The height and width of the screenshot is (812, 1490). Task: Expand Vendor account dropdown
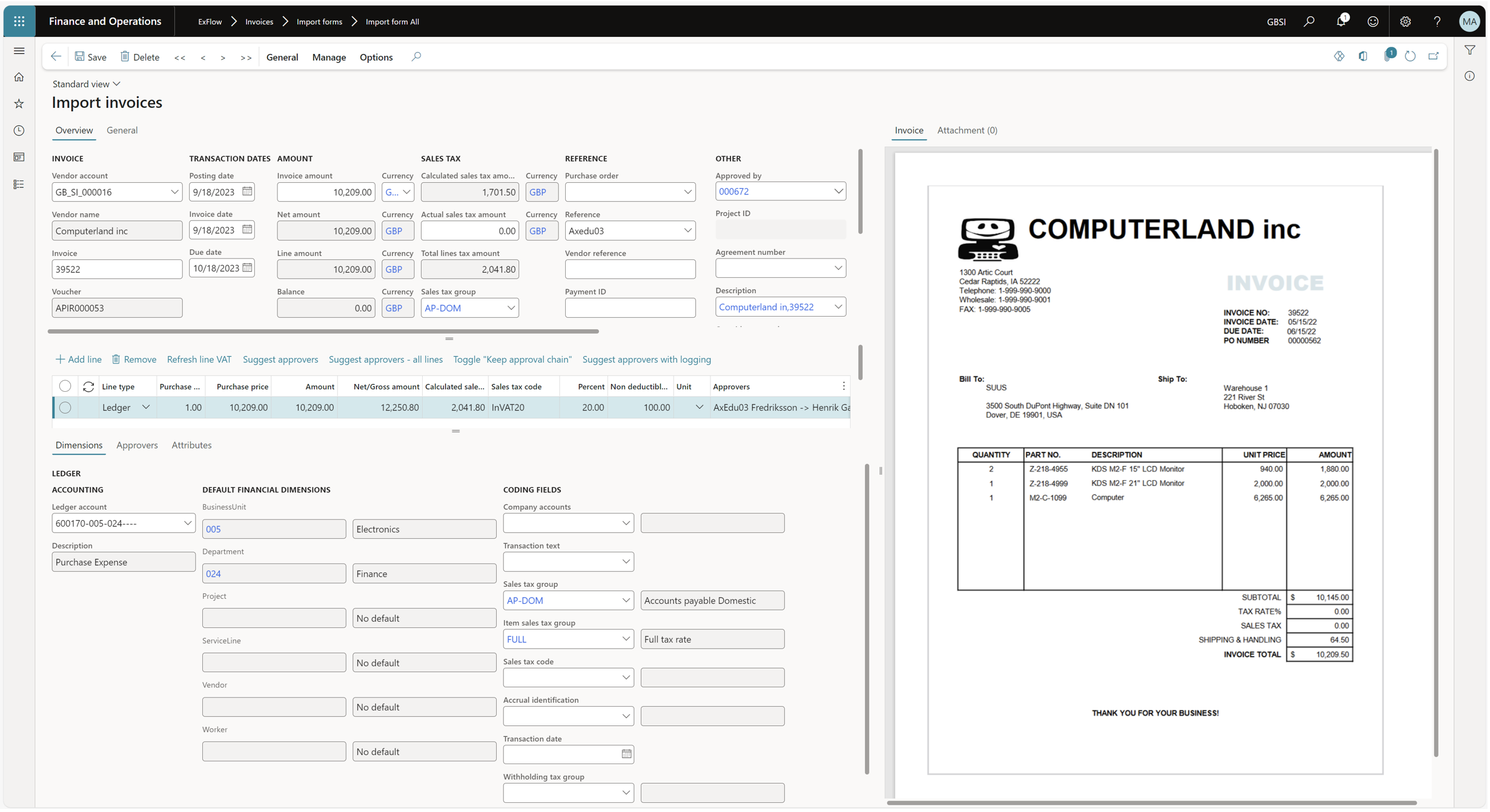[174, 192]
